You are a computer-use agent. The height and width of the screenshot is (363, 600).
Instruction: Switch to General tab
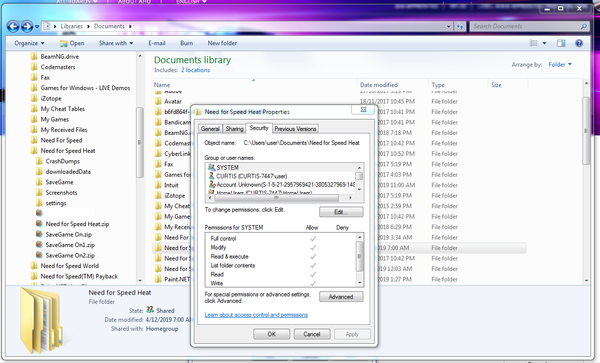(x=210, y=129)
